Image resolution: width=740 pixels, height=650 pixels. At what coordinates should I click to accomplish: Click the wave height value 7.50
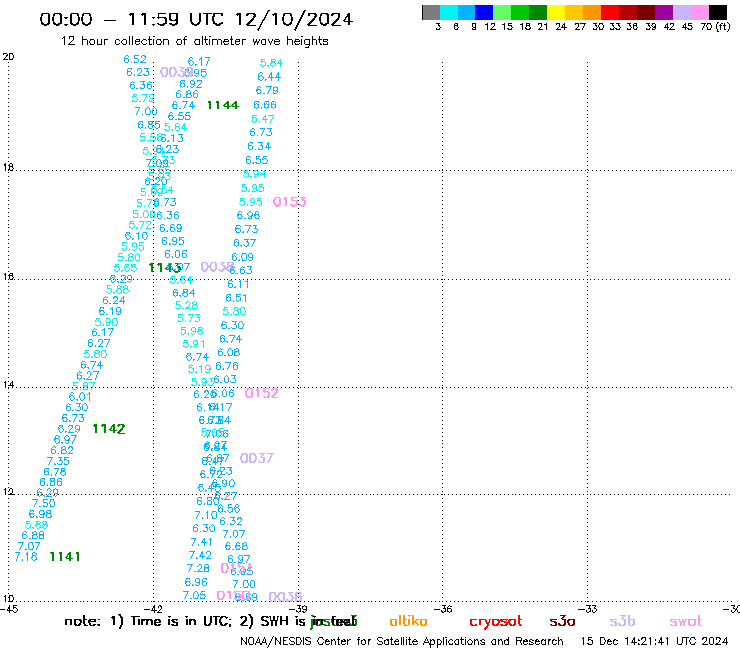(44, 503)
